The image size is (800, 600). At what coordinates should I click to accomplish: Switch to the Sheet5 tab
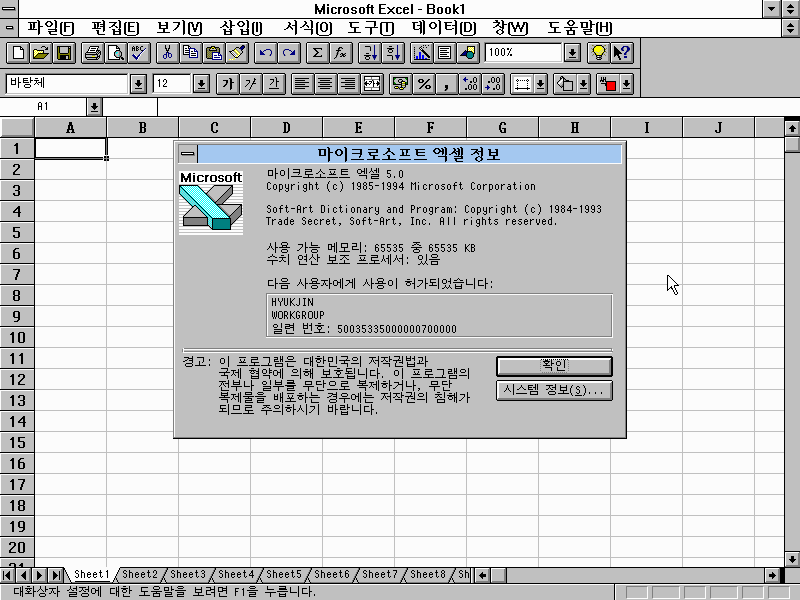pos(284,574)
